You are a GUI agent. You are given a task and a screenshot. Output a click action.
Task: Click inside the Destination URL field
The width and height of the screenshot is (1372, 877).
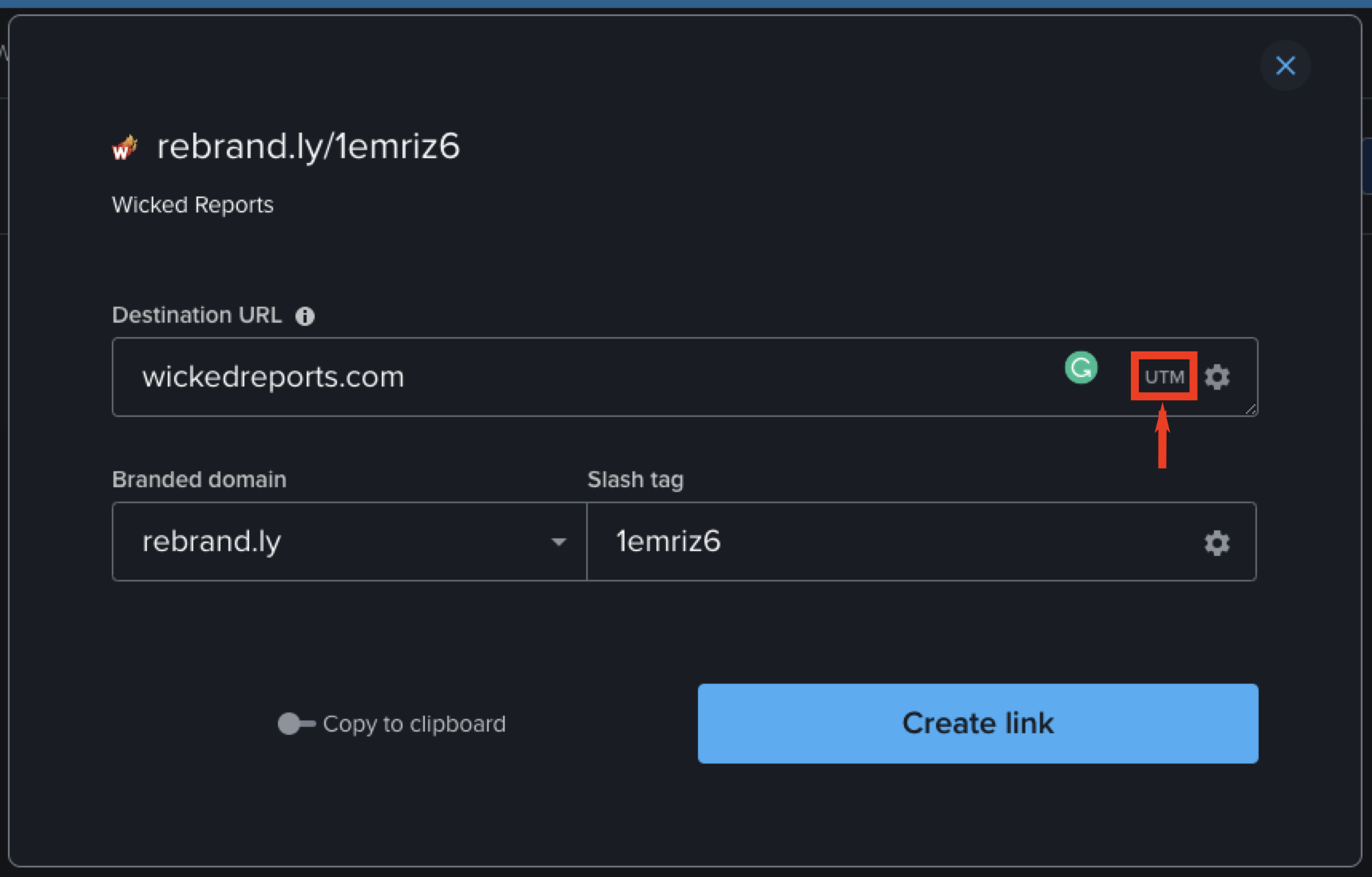coord(559,376)
